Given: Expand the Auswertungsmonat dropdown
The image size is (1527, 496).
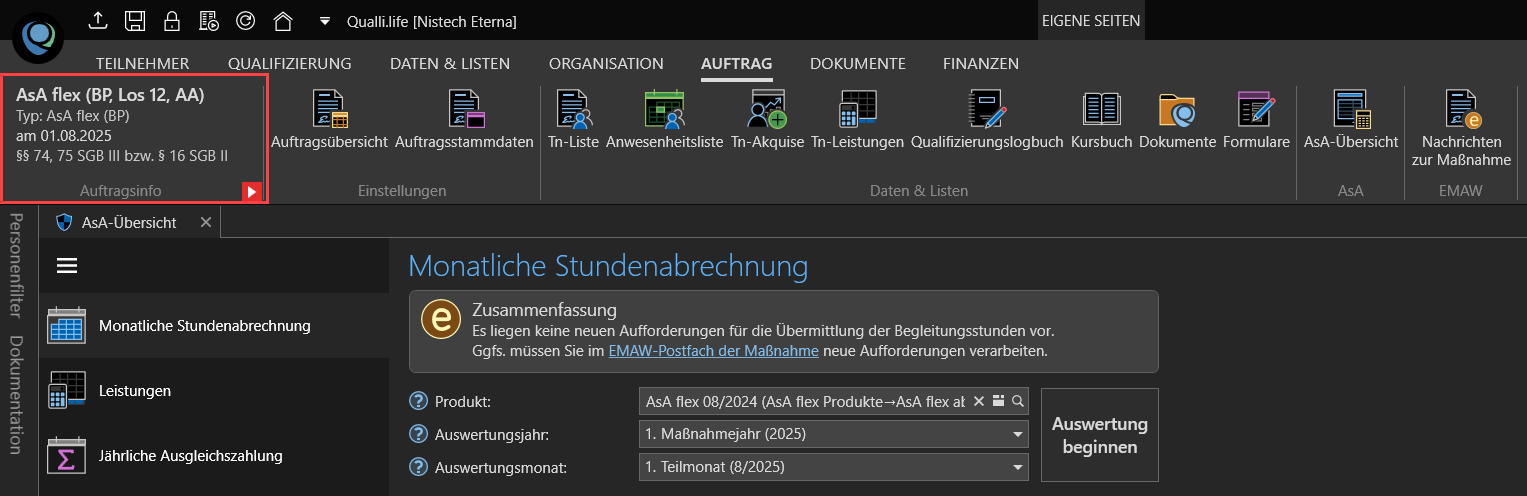Looking at the screenshot, I should tap(1018, 466).
